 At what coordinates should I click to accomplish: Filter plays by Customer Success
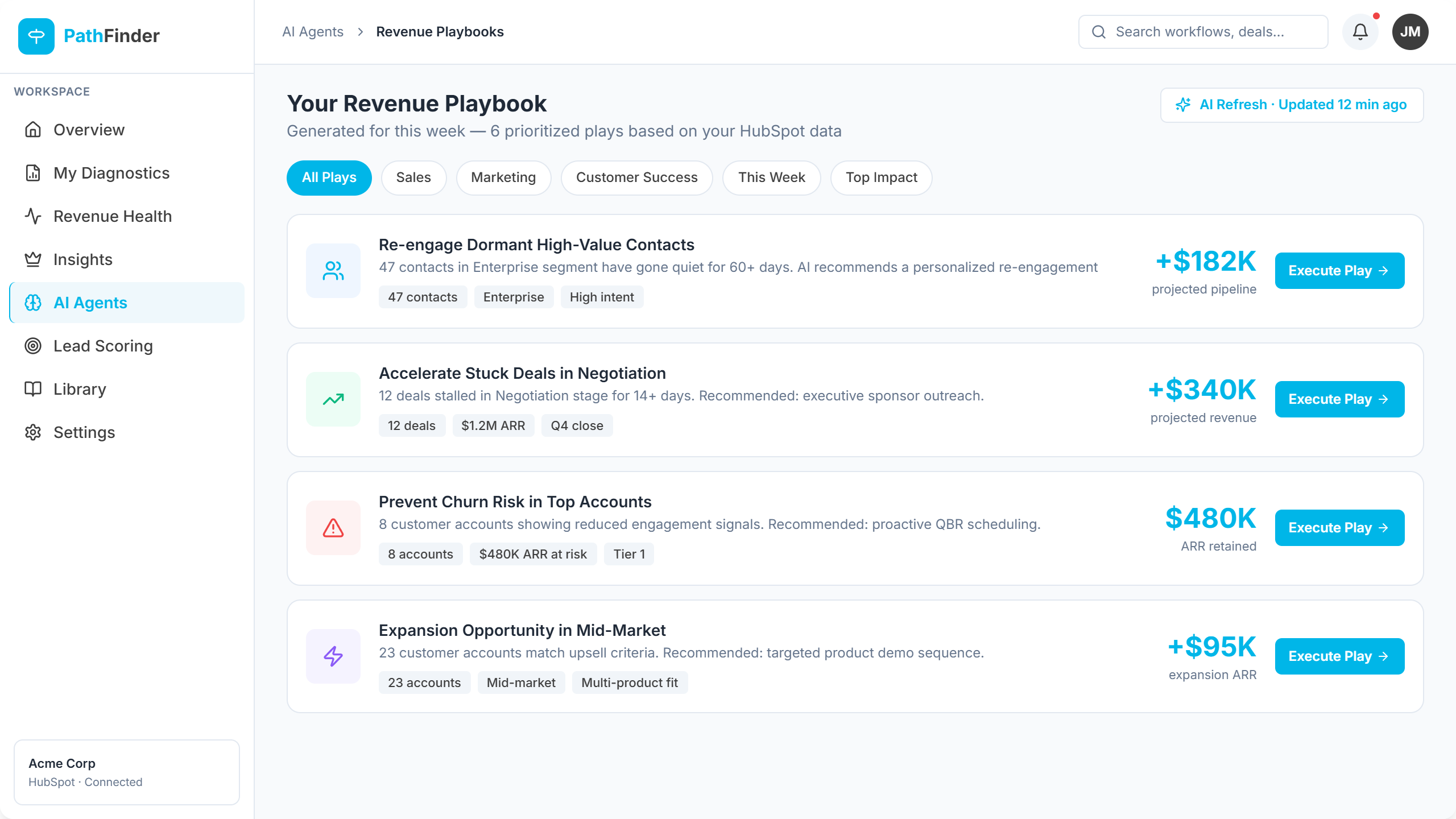tap(636, 178)
